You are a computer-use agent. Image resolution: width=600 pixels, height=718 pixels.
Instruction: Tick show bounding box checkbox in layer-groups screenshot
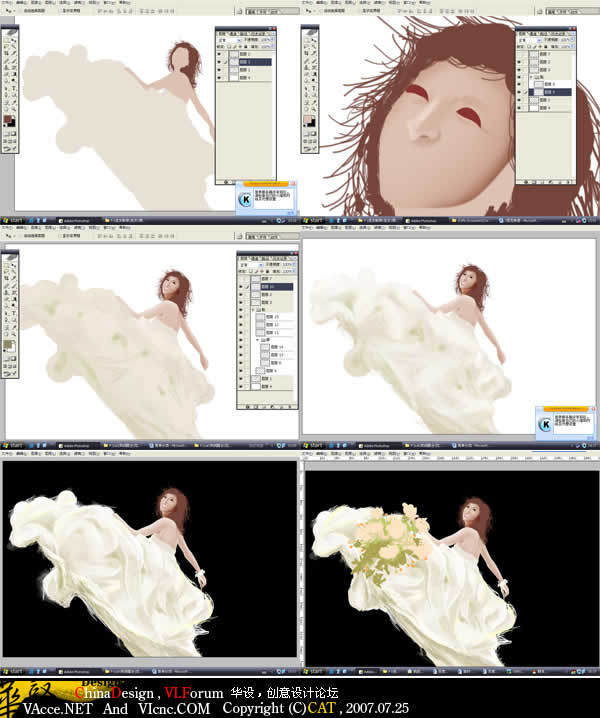click(60, 236)
